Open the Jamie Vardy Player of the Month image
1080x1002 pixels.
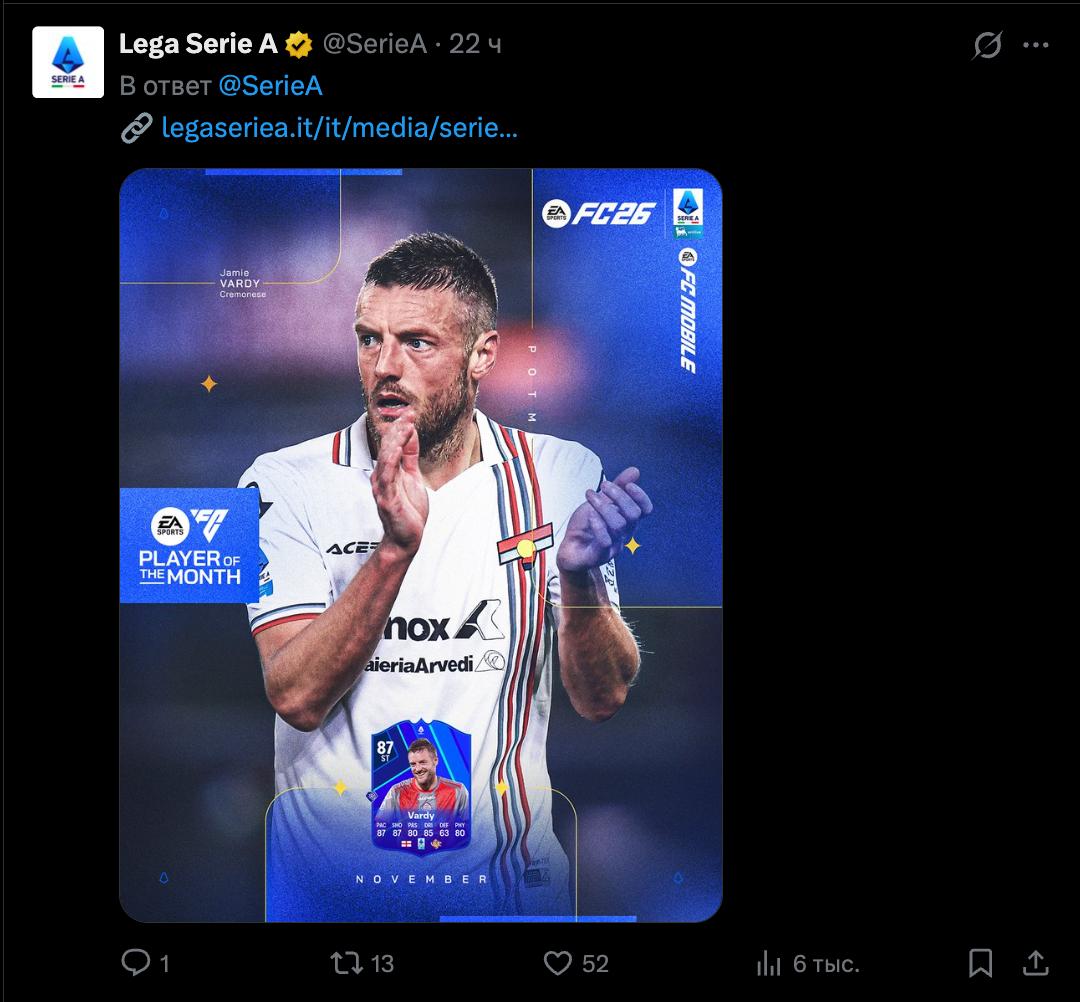pyautogui.click(x=420, y=545)
